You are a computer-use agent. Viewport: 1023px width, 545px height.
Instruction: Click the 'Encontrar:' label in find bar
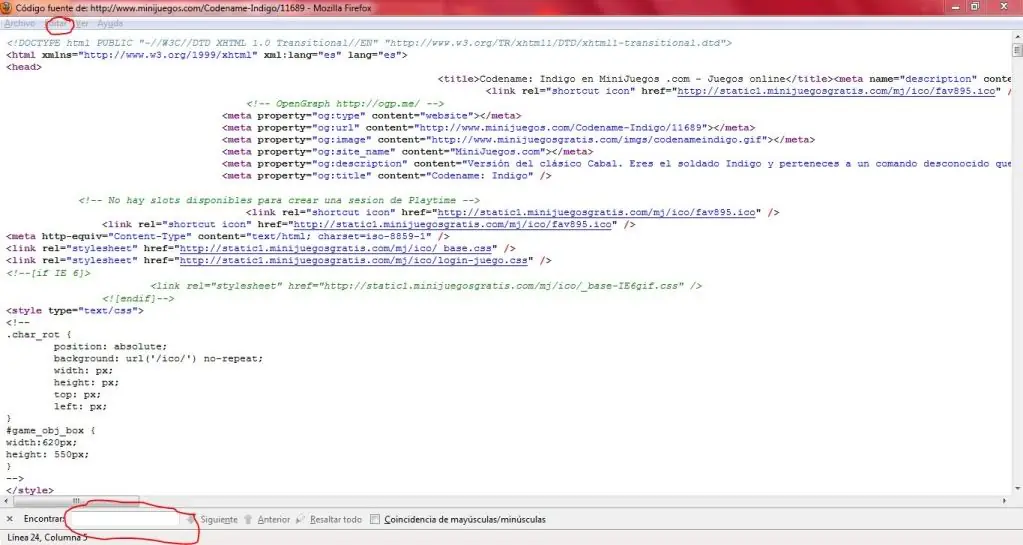44,520
